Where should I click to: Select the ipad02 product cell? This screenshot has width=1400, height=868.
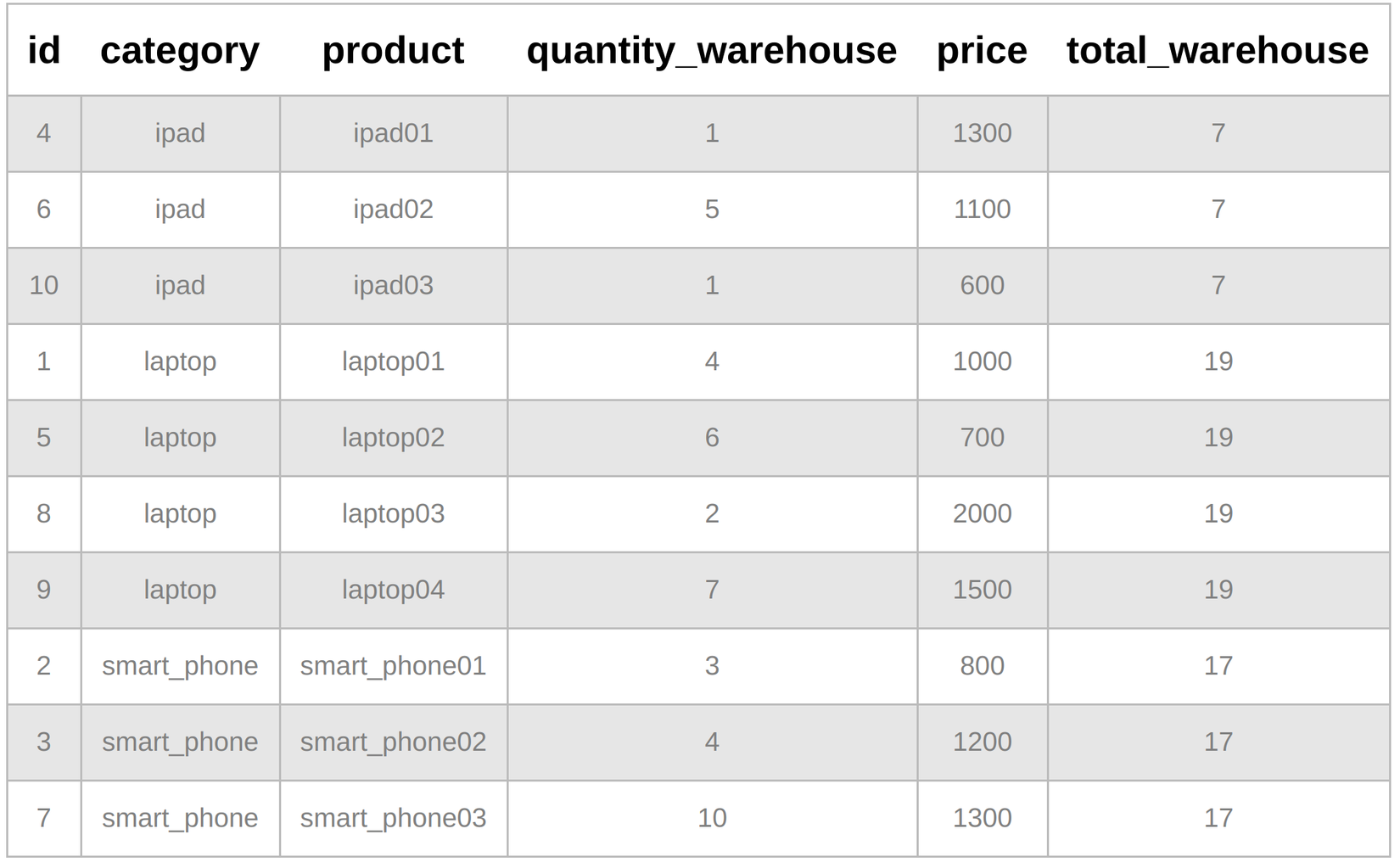click(x=393, y=210)
